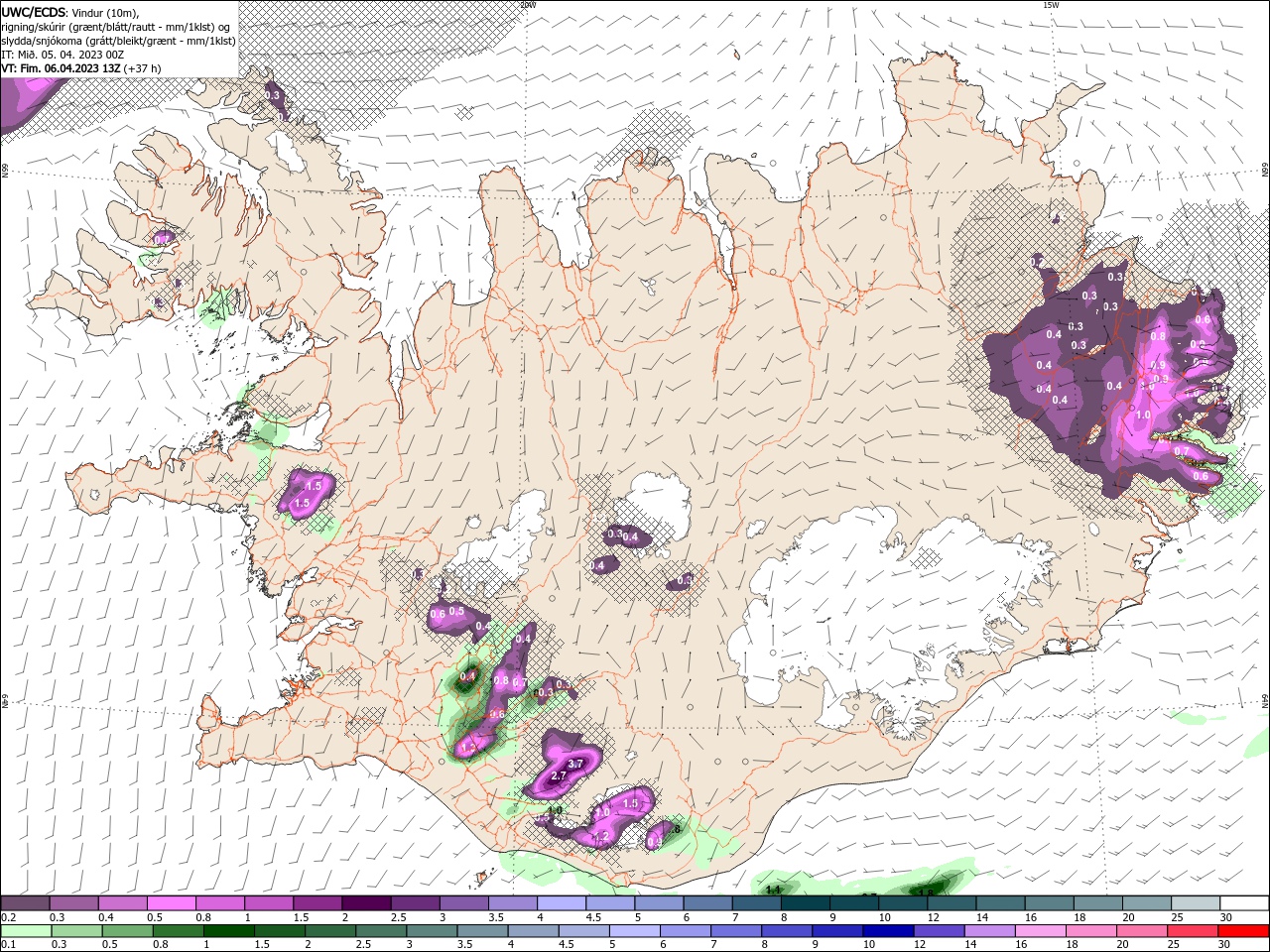Viewport: 1270px width, 952px height.
Task: Click the 'slydda/snjókoma' header text
Action: 41,41
